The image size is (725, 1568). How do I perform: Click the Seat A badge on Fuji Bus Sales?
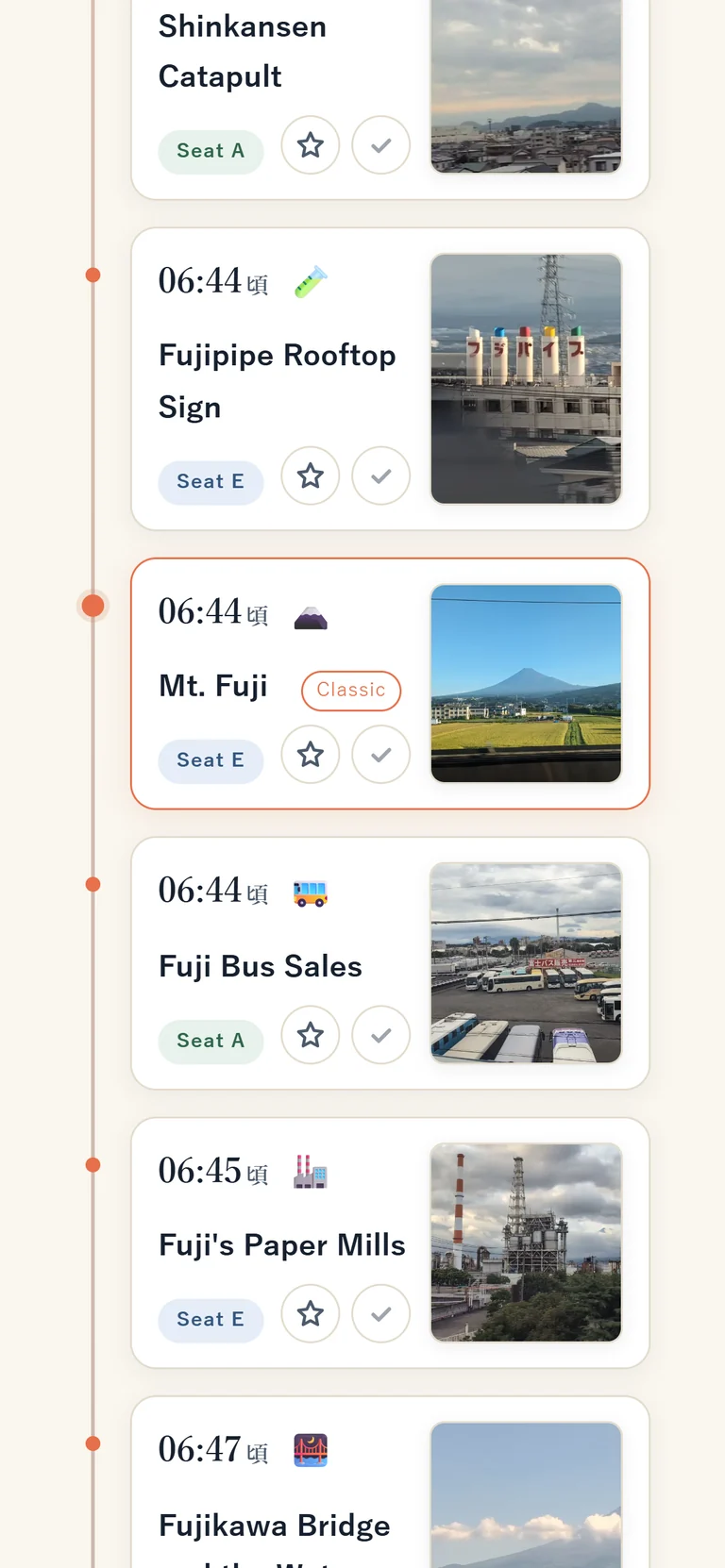click(211, 1042)
